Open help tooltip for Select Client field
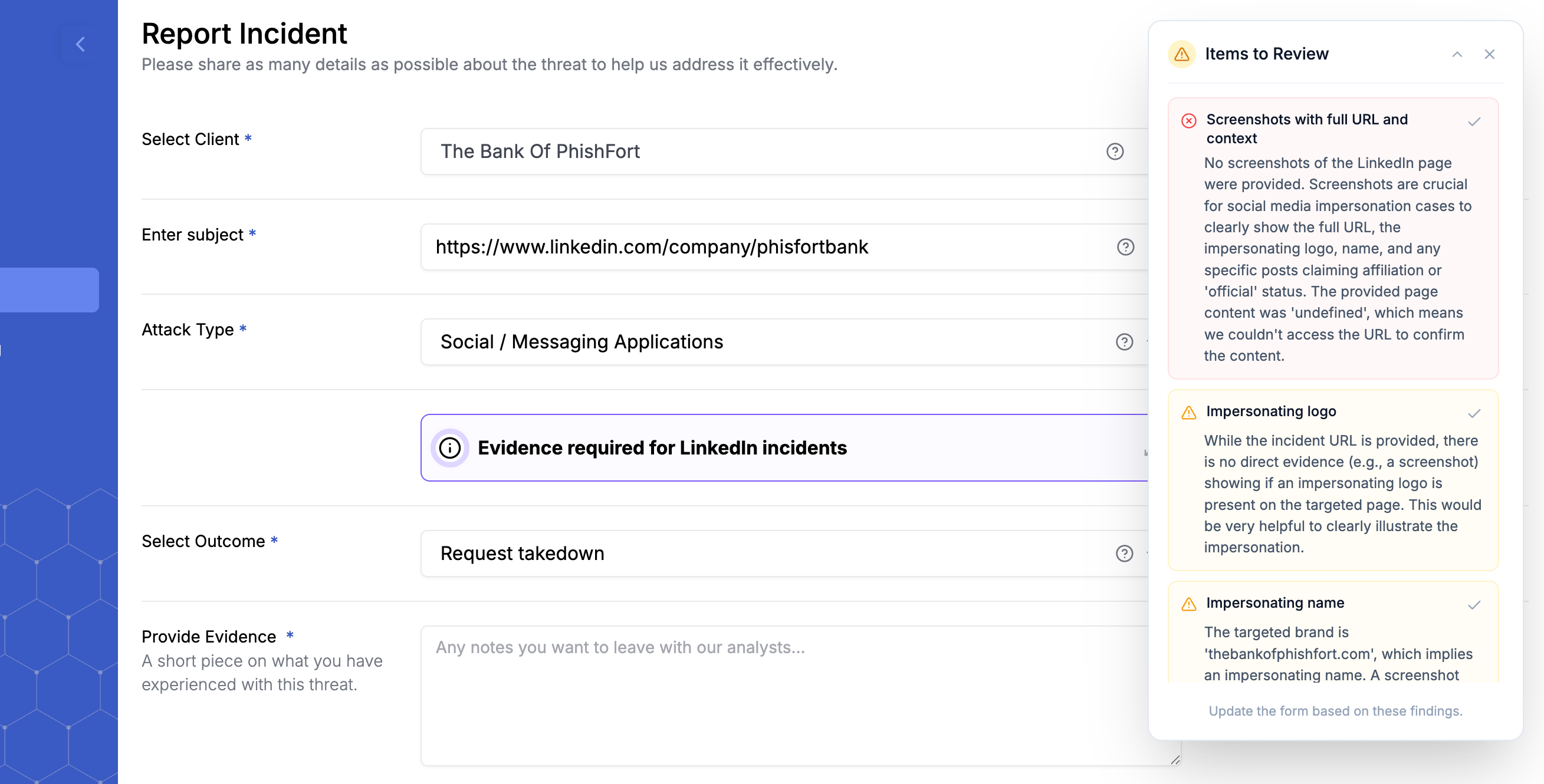Image resolution: width=1544 pixels, height=784 pixels. pos(1114,151)
